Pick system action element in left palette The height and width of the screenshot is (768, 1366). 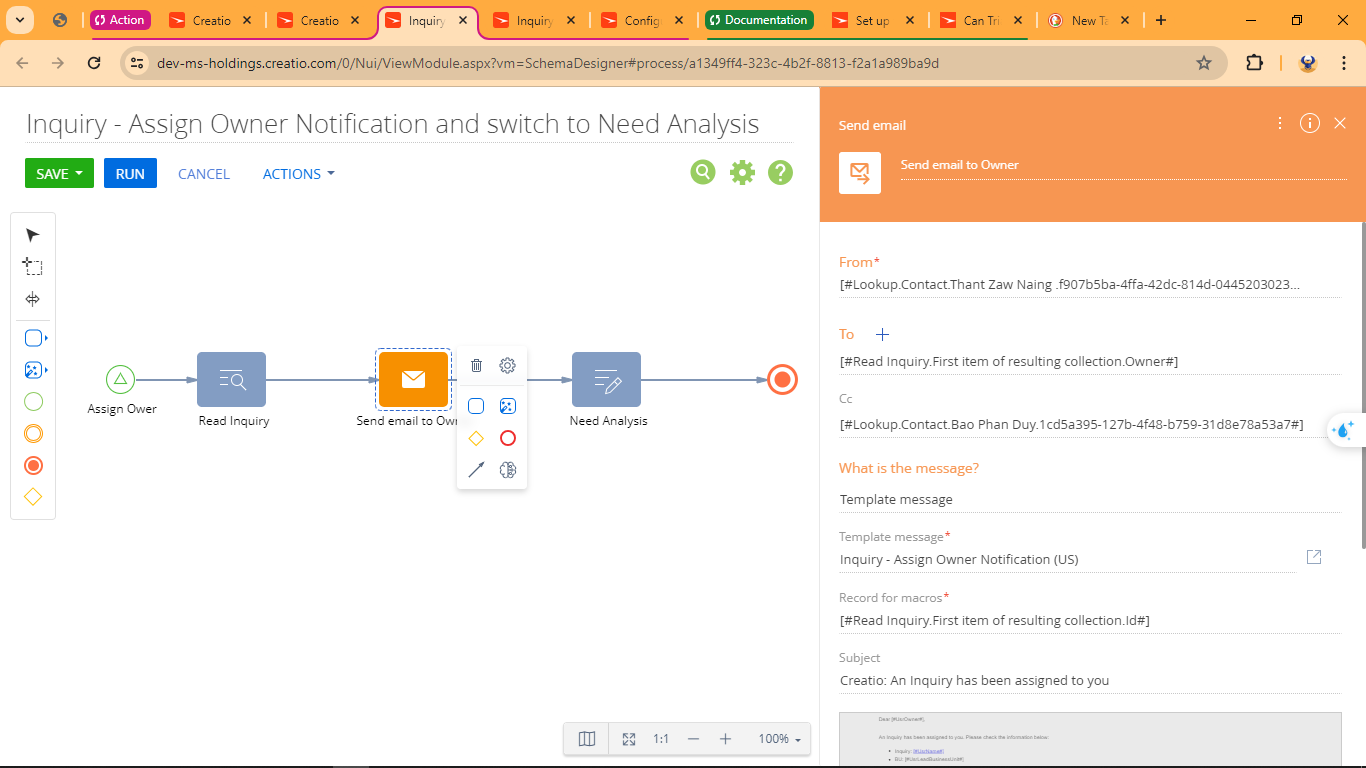(x=32, y=370)
